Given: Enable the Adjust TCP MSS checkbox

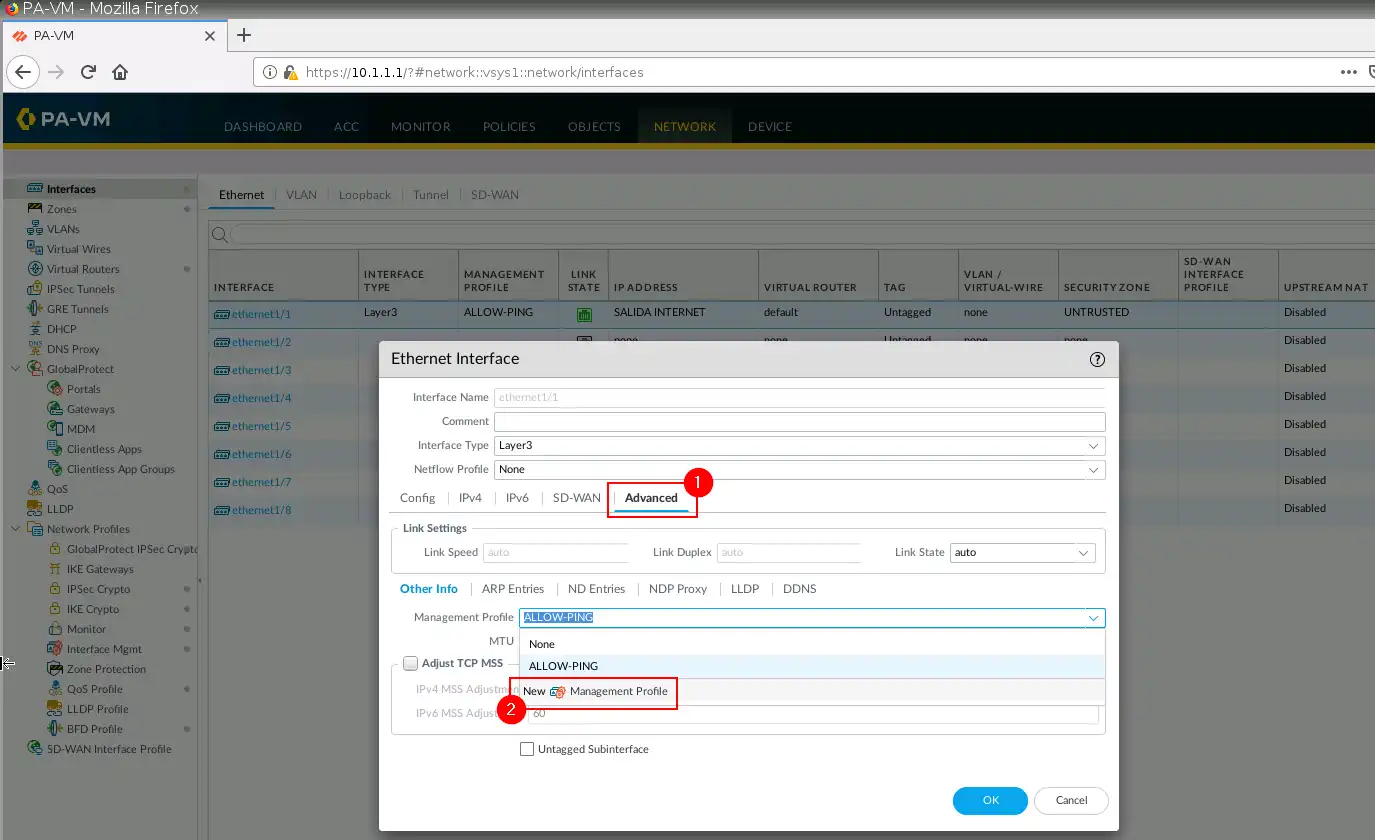Looking at the screenshot, I should click(410, 663).
